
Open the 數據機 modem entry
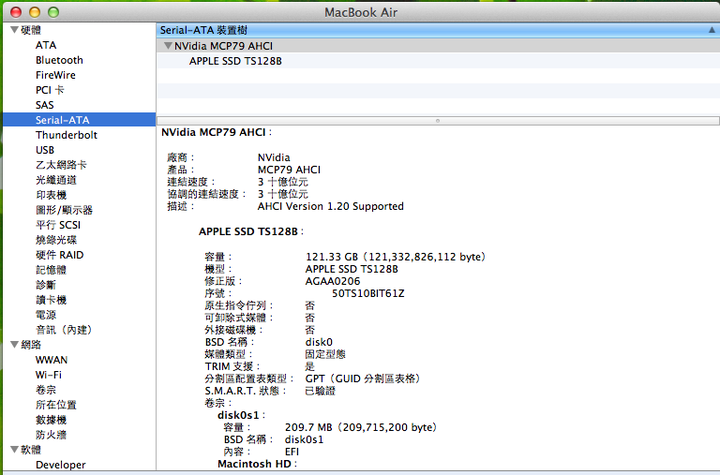tap(51, 420)
